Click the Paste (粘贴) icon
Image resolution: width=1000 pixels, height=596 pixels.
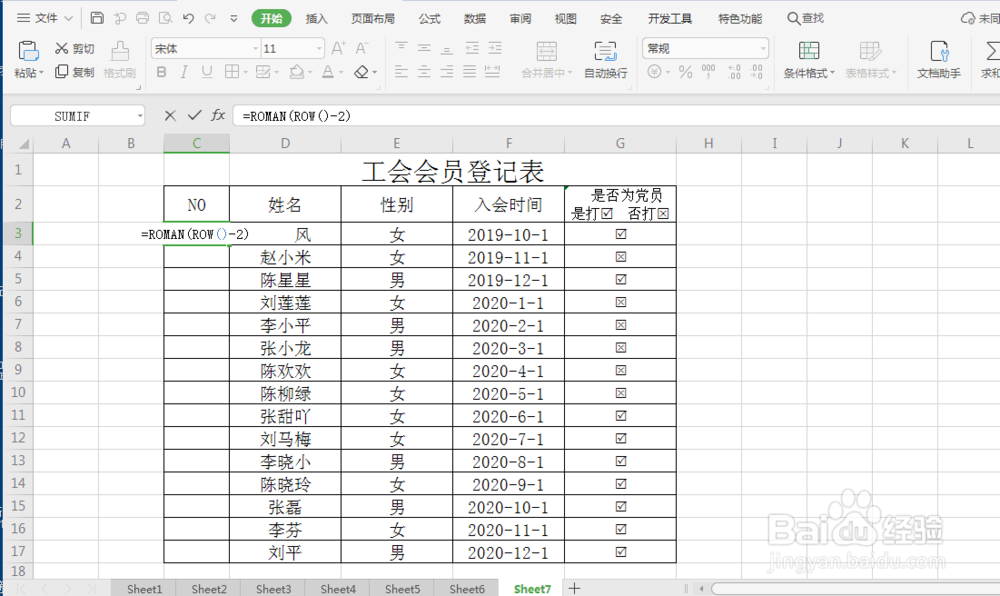point(28,50)
